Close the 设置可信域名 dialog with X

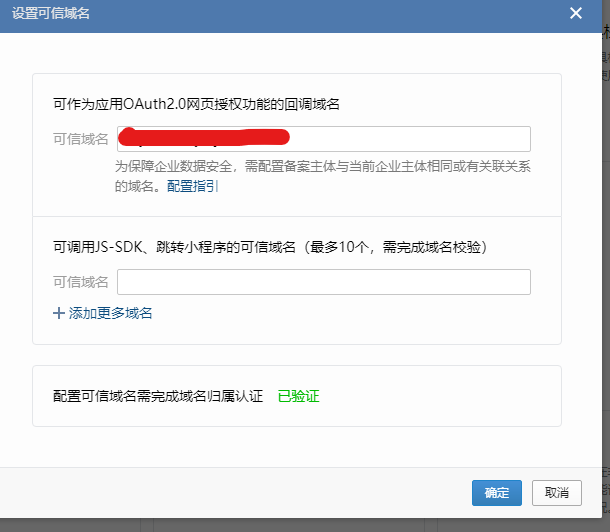[575, 13]
